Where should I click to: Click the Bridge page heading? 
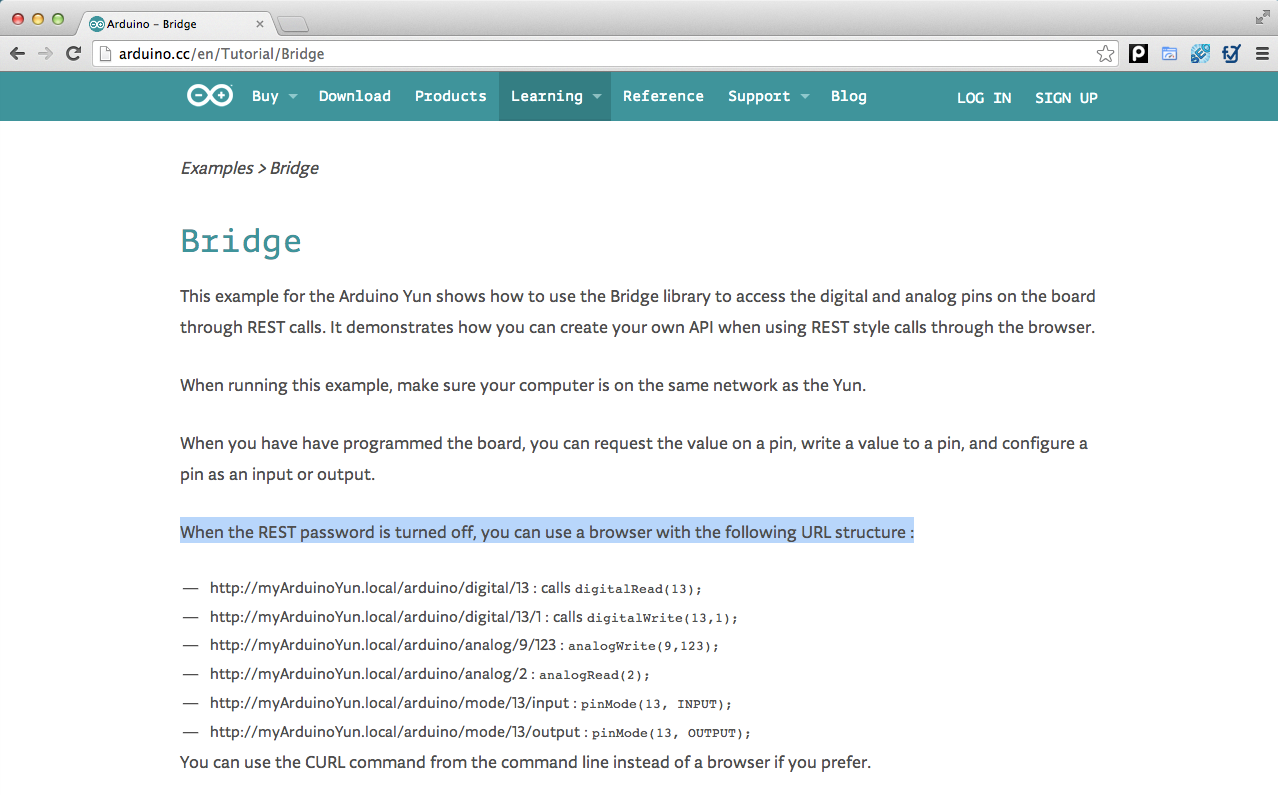[x=241, y=241]
